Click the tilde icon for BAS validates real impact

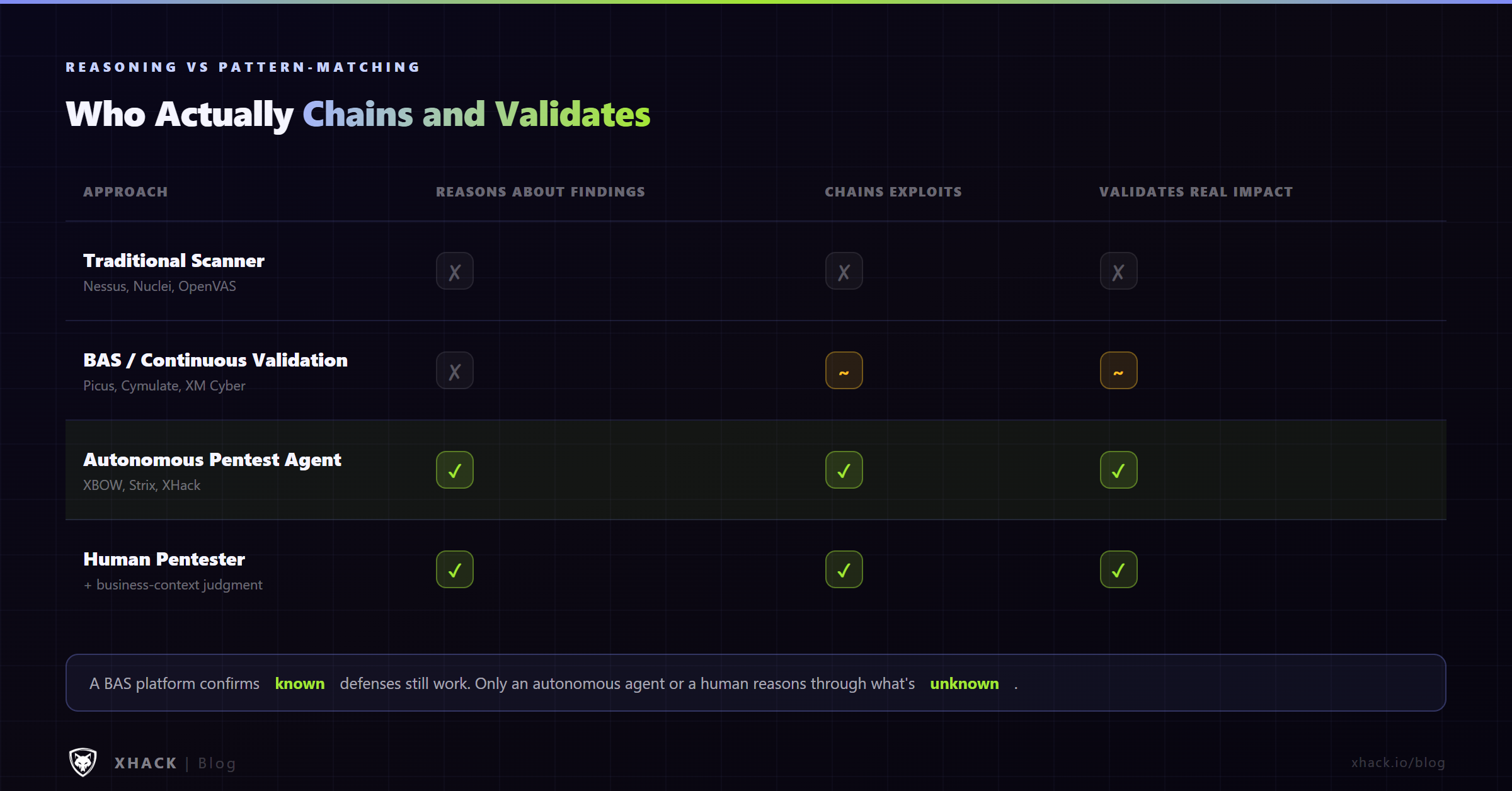[x=1119, y=371]
